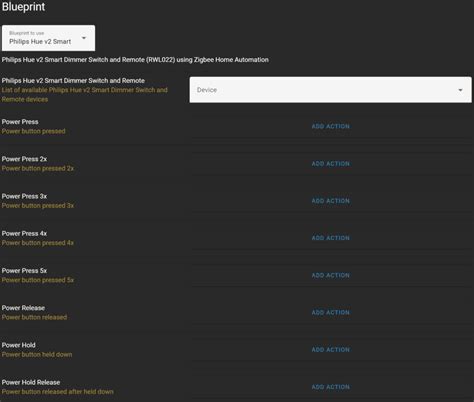474x402 pixels.
Task: Click the Device dropdown arrow icon
Action: 460,90
